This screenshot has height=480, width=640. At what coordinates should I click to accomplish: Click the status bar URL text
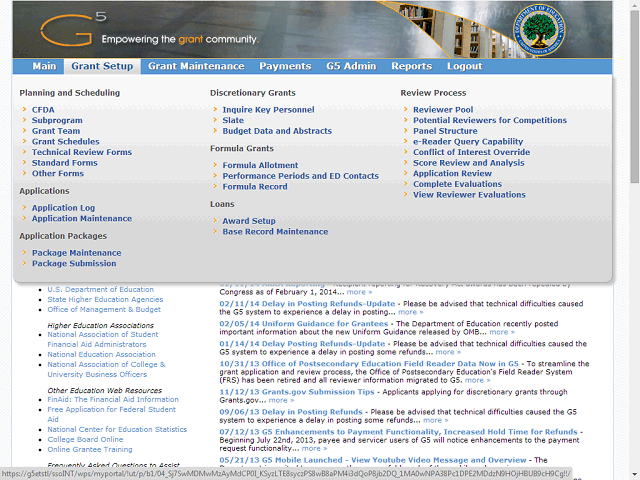coord(286,473)
